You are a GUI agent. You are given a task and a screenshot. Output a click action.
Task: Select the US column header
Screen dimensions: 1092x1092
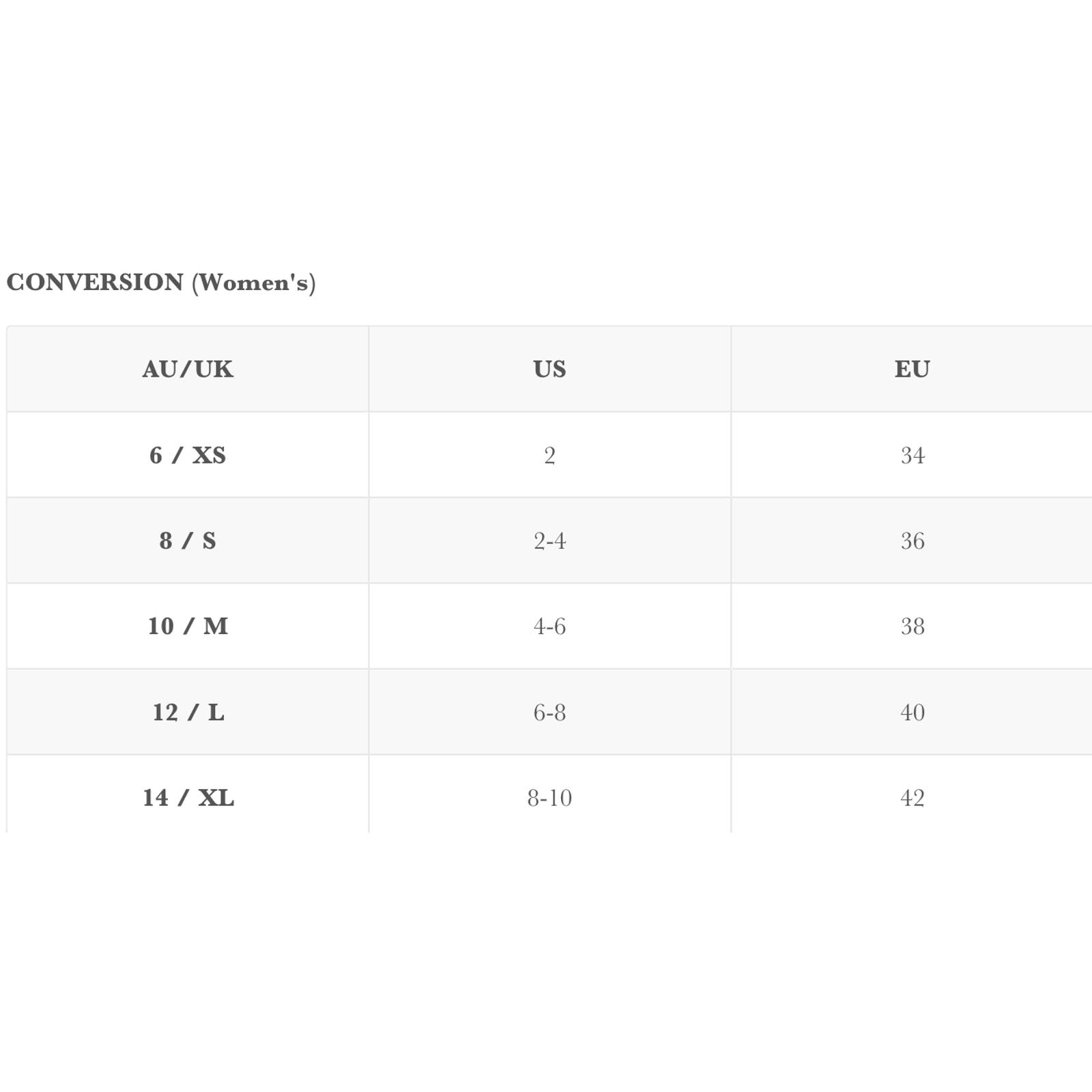point(549,369)
